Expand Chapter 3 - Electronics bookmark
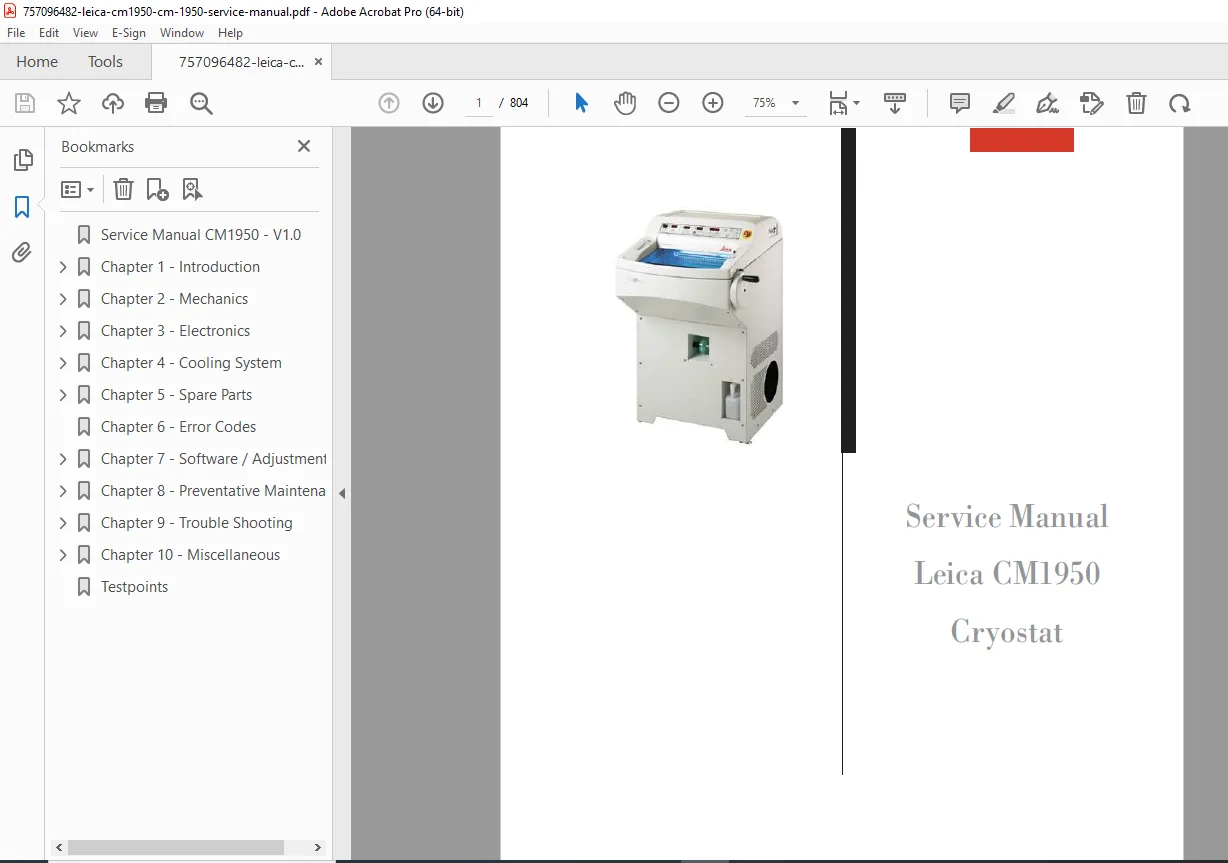This screenshot has height=863, width=1228. (63, 331)
